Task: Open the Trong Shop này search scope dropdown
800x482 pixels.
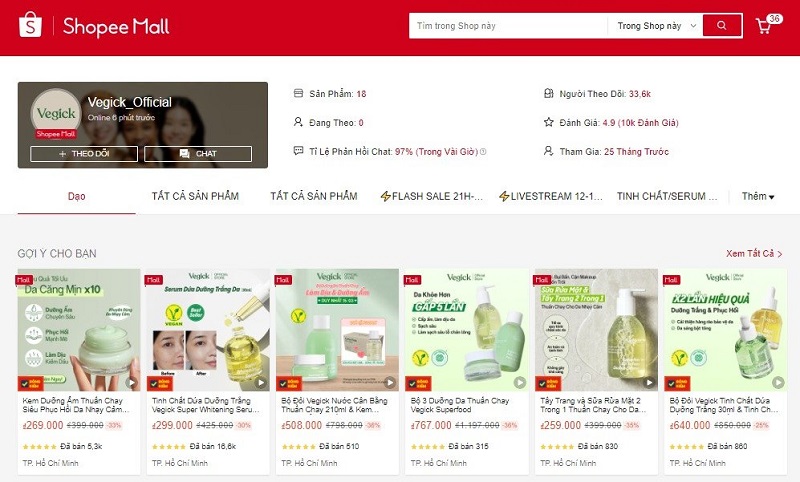Action: pos(656,26)
